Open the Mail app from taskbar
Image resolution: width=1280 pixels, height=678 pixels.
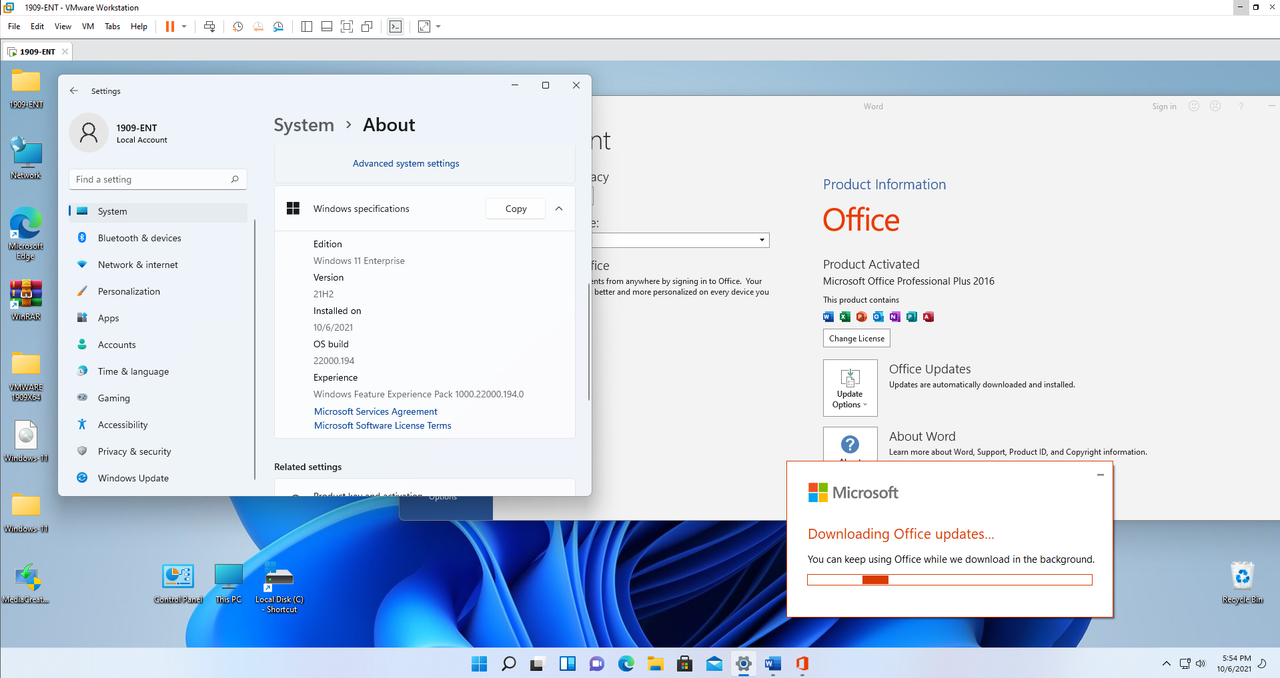(714, 663)
